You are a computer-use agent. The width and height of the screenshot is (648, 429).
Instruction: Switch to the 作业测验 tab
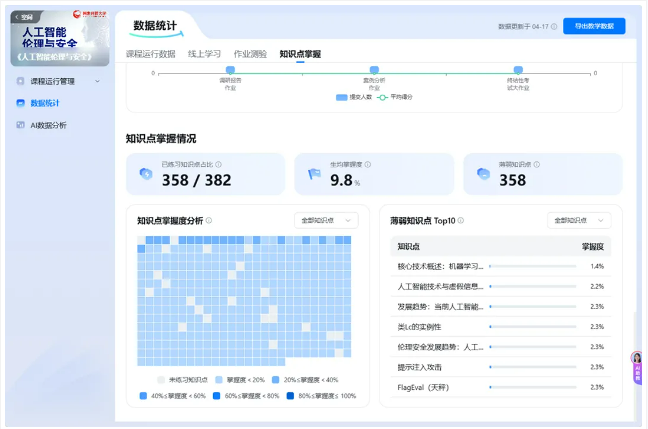click(250, 54)
